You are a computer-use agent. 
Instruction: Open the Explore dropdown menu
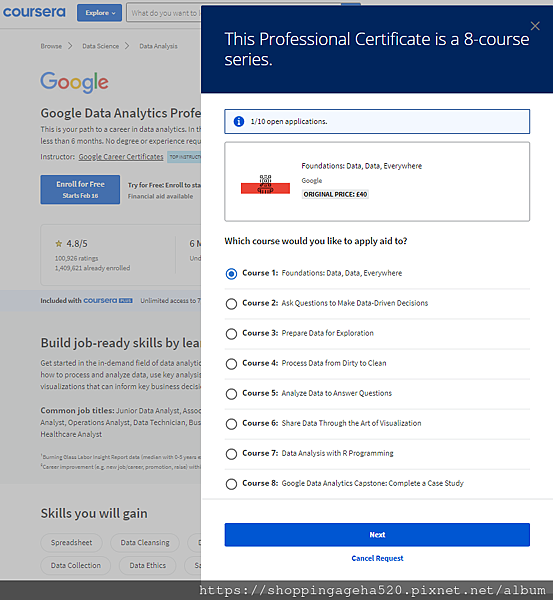(100, 13)
